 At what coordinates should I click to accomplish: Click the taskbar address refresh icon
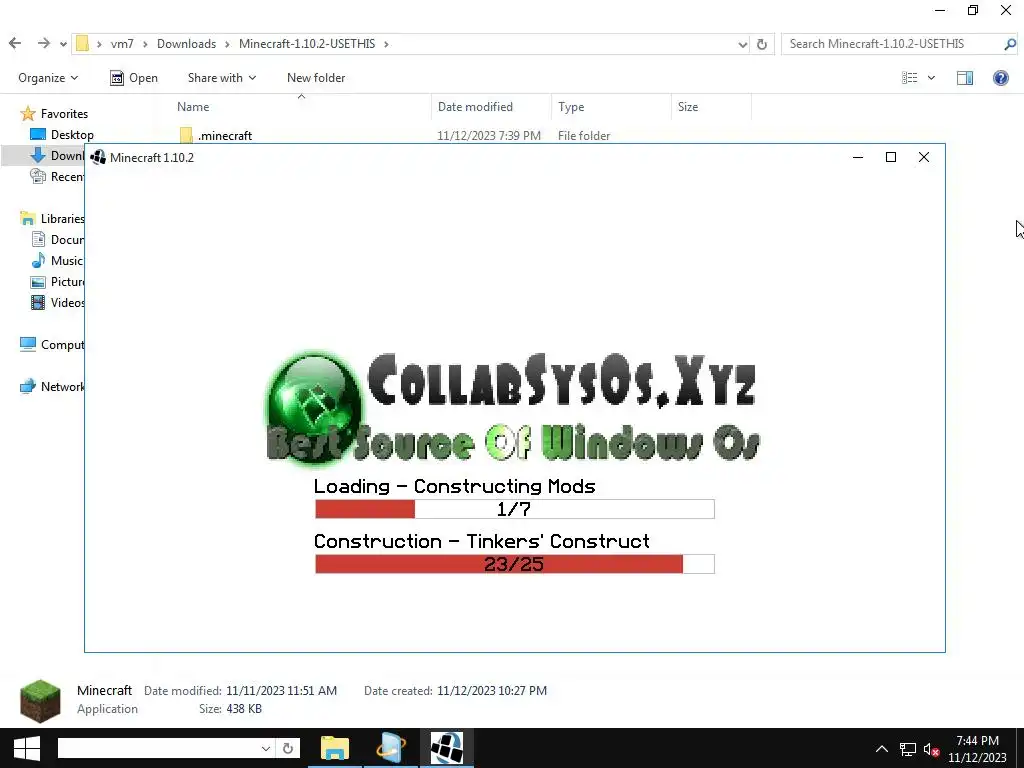coord(287,748)
